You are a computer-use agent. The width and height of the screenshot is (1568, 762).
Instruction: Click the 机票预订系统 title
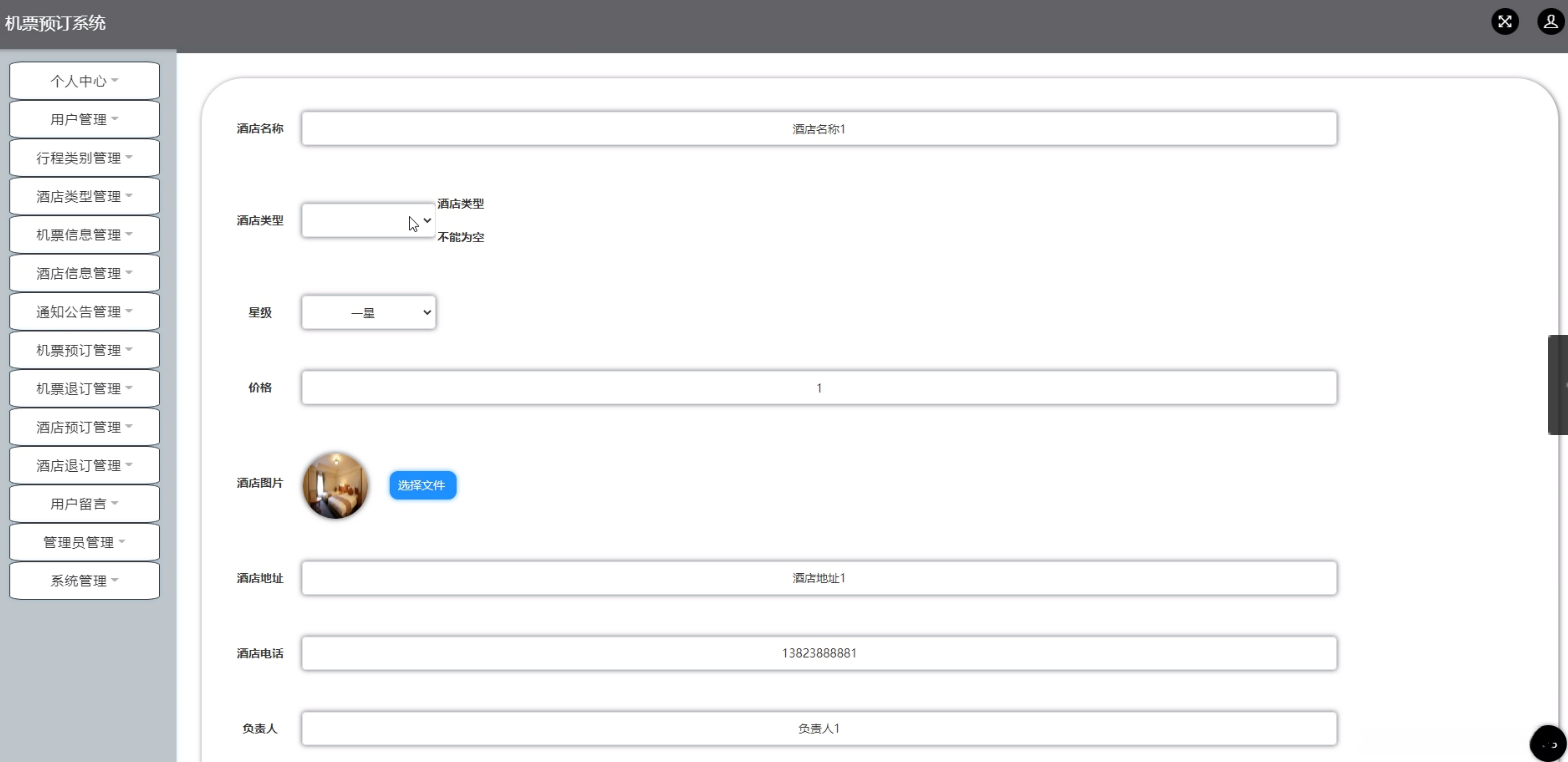(55, 23)
